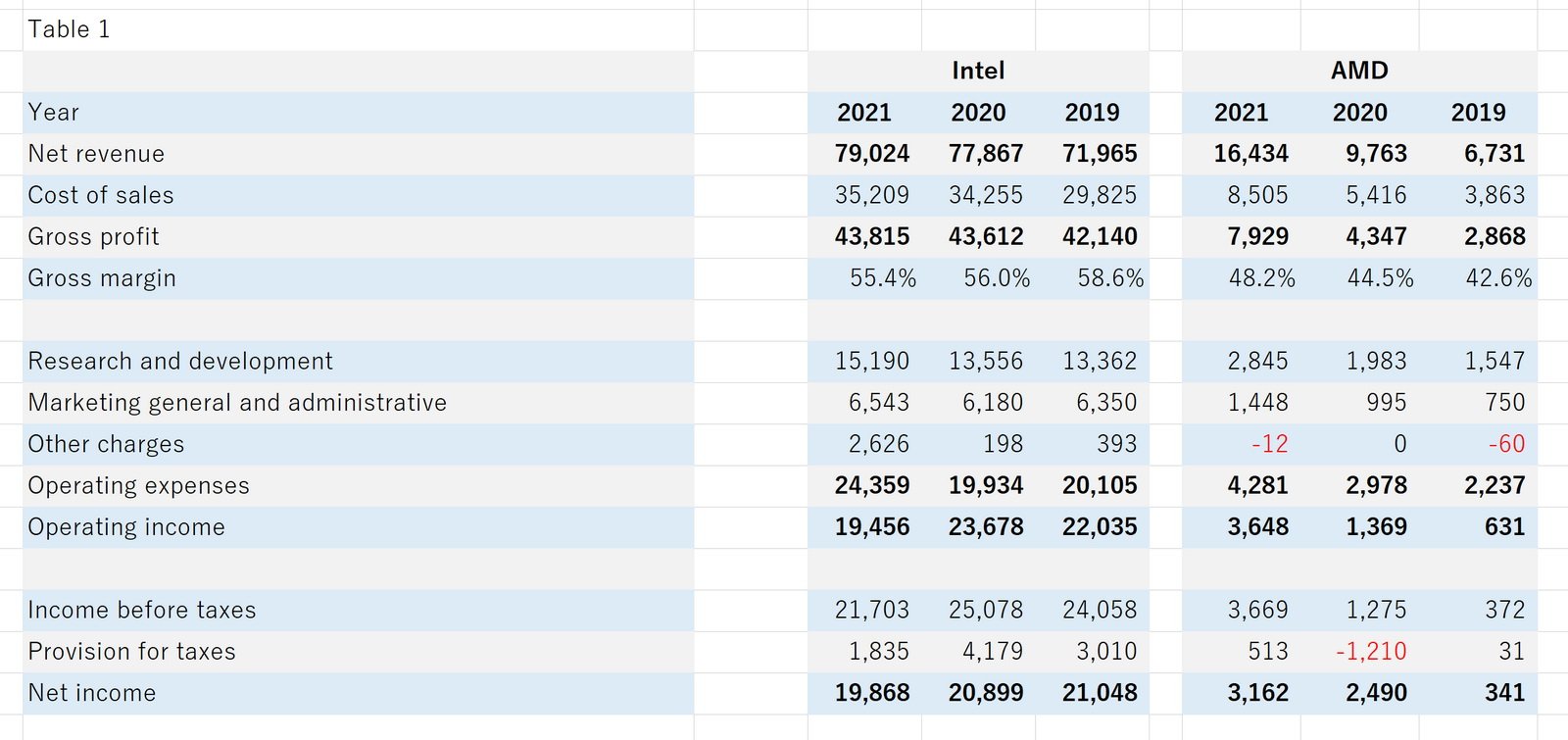This screenshot has width=1568, height=740.
Task: Select the "Operating income" row label
Action: point(126,527)
